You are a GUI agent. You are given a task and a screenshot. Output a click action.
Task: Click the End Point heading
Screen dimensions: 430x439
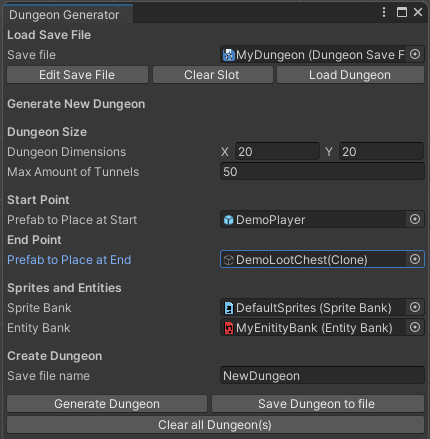(x=34, y=240)
